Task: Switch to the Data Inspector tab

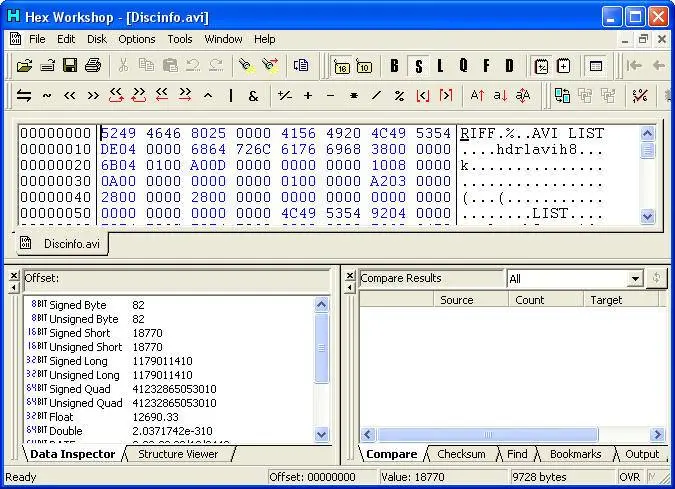Action: (x=72, y=454)
